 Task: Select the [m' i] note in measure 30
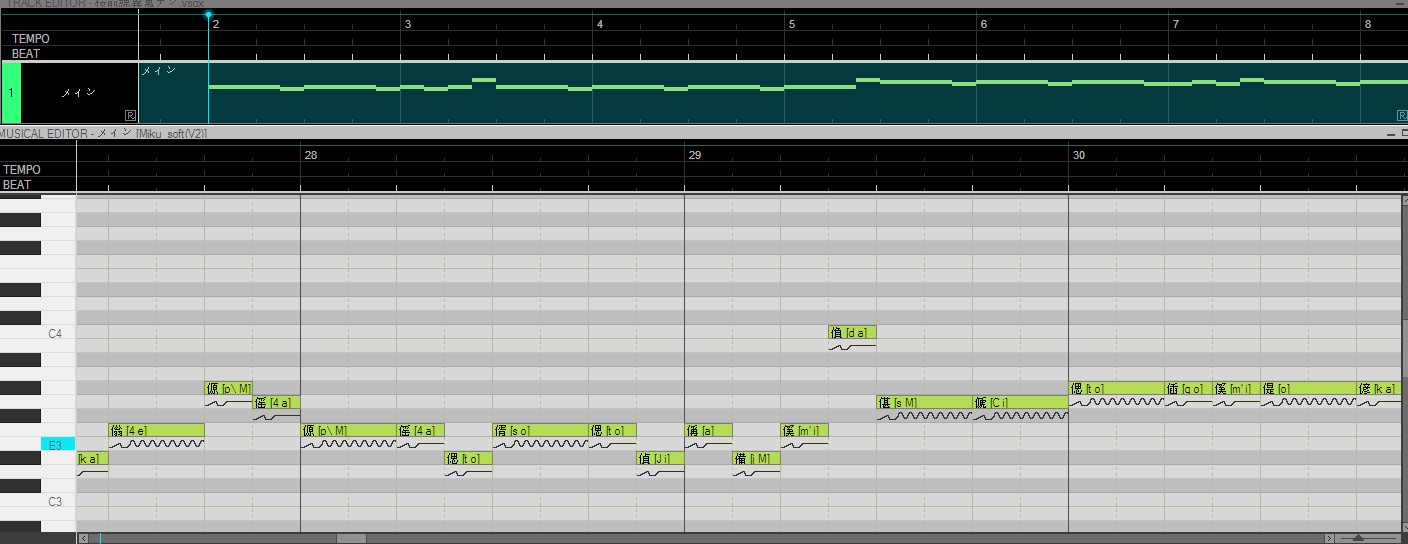click(1236, 388)
